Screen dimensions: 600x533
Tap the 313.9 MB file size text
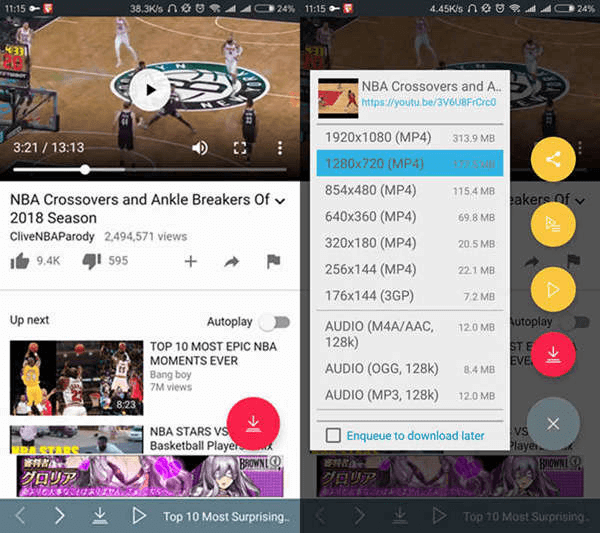pos(474,138)
